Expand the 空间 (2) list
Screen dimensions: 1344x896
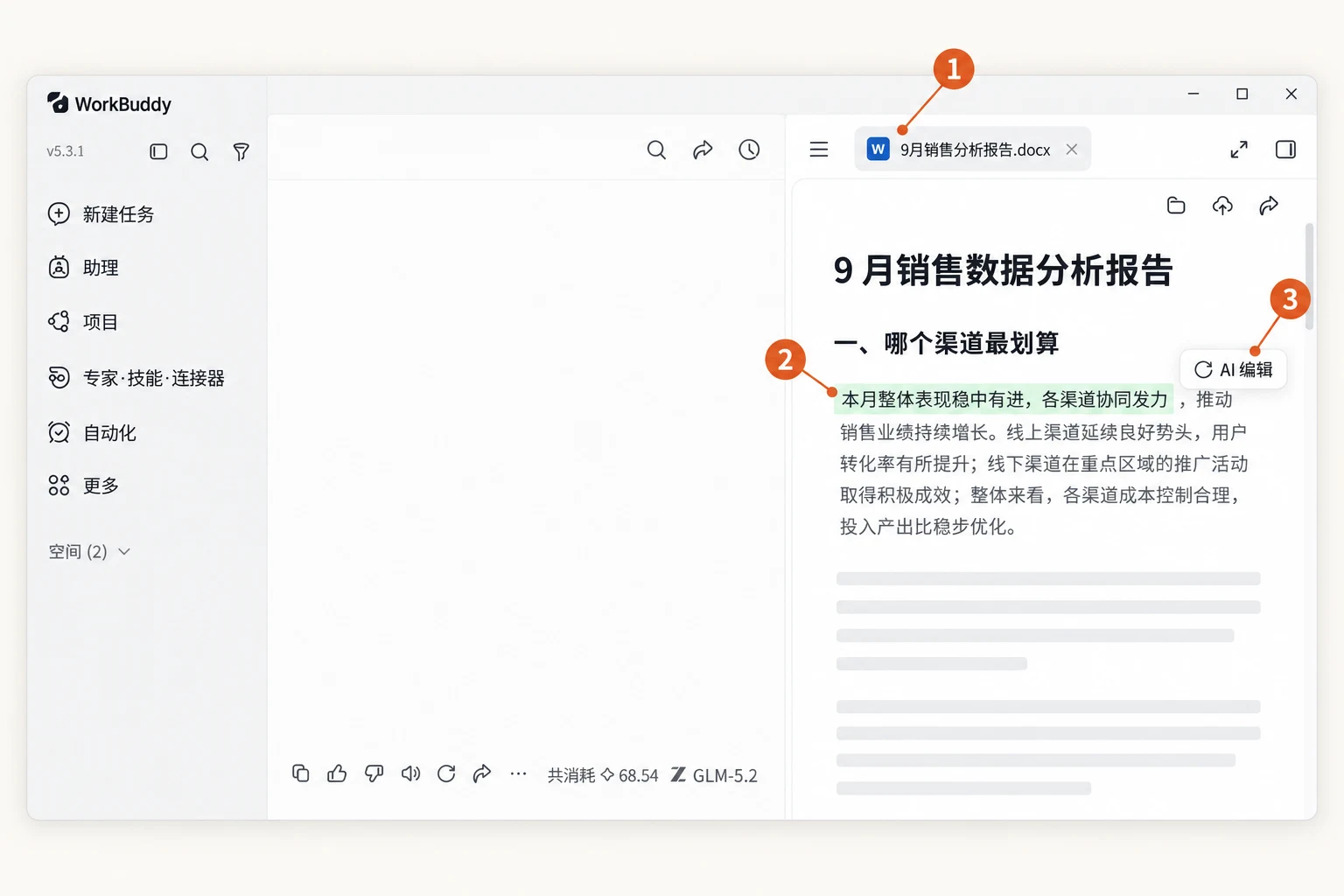point(89,551)
